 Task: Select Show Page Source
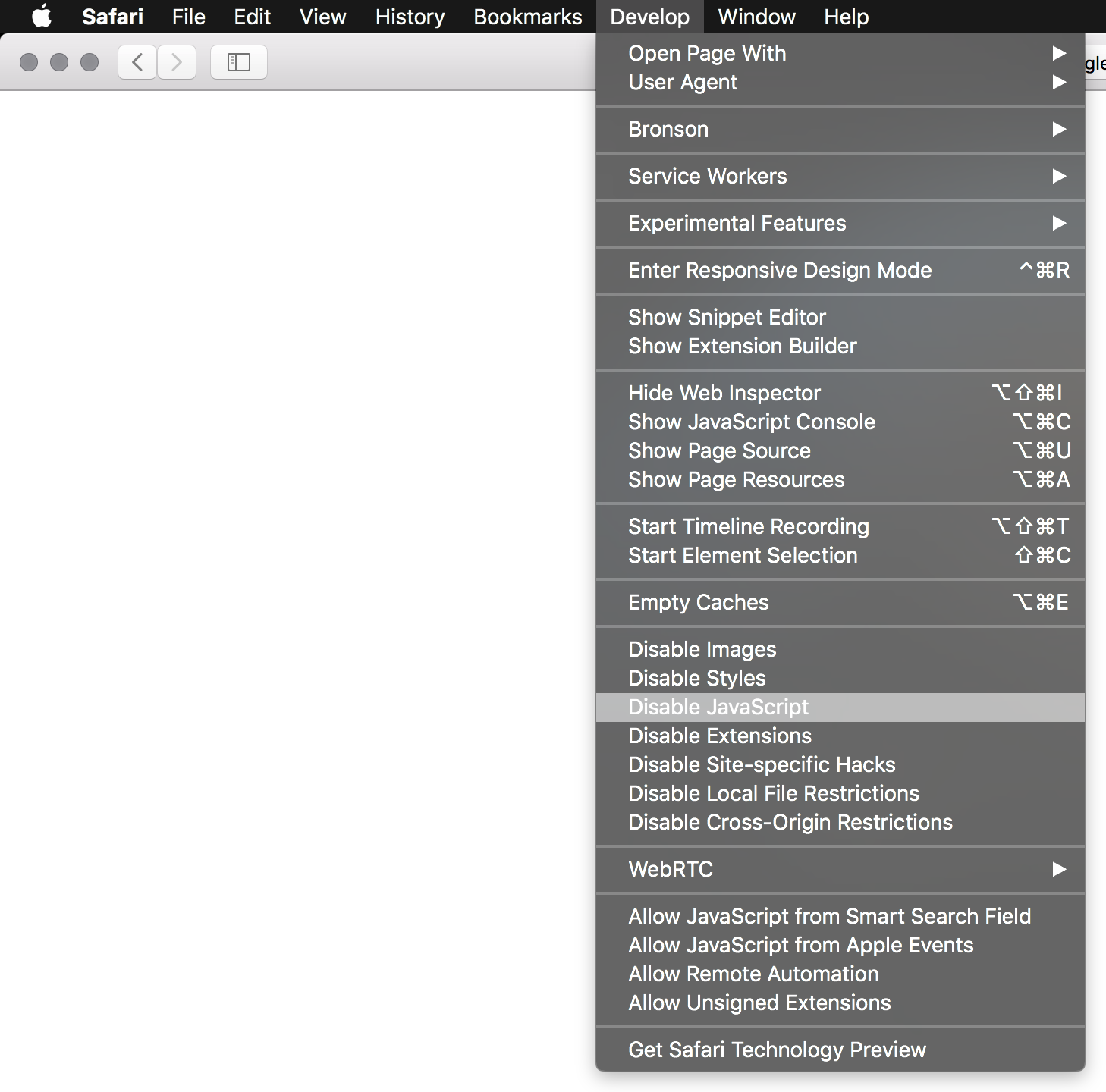tap(840, 450)
